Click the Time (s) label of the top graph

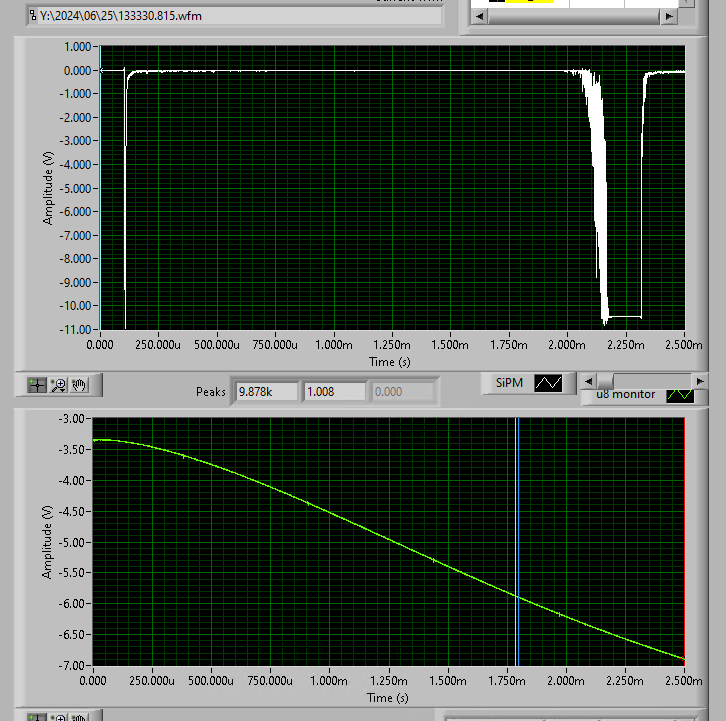coord(389,362)
